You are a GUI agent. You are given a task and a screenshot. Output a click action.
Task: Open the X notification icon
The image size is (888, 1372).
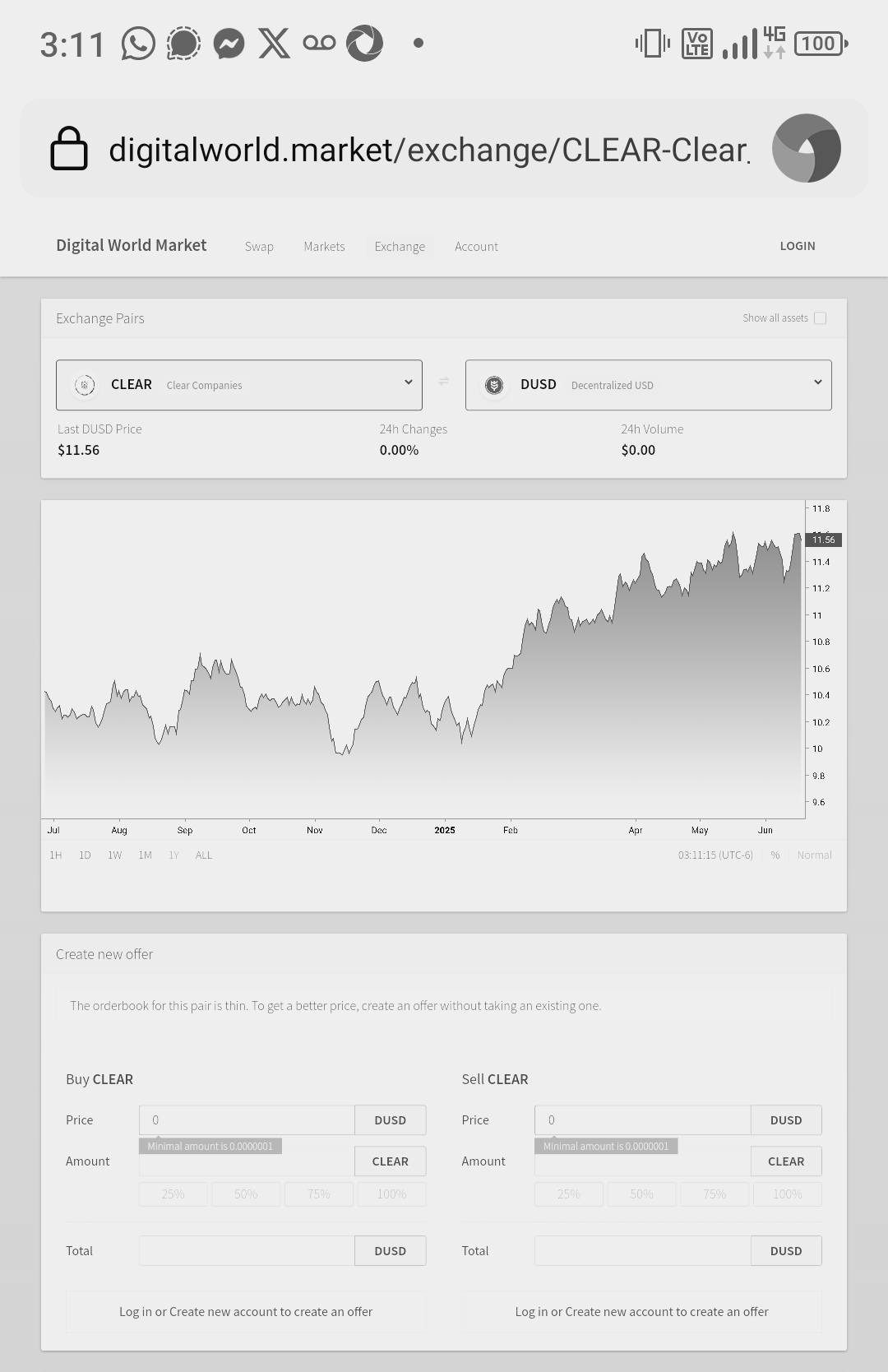pos(274,44)
